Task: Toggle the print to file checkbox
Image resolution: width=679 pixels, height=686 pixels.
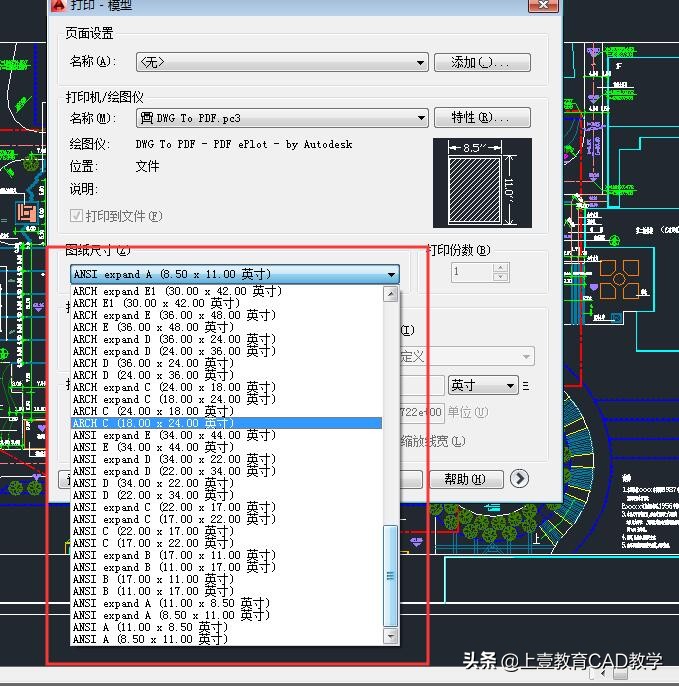Action: pyautogui.click(x=77, y=216)
